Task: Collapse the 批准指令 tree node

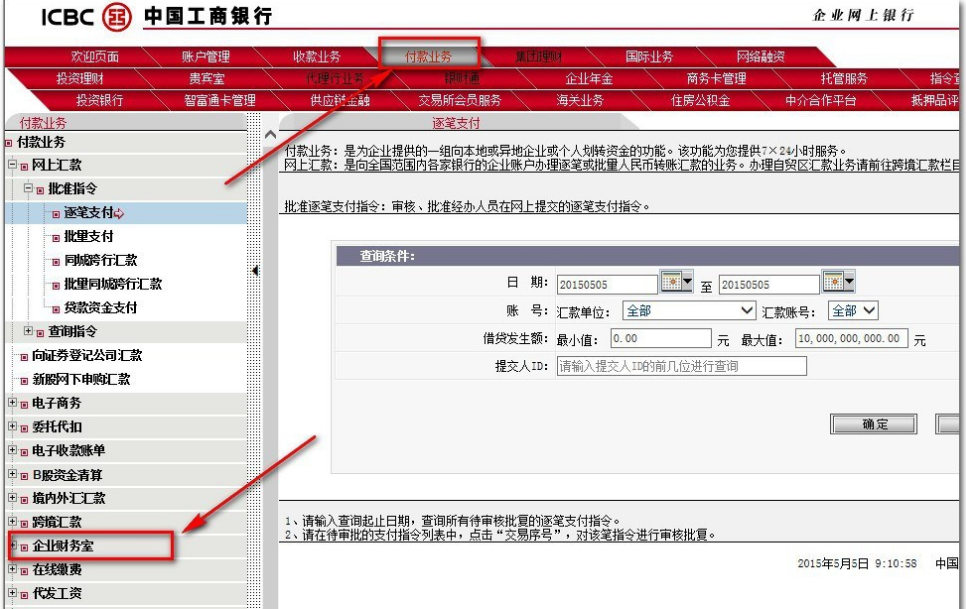Action: tap(28, 188)
